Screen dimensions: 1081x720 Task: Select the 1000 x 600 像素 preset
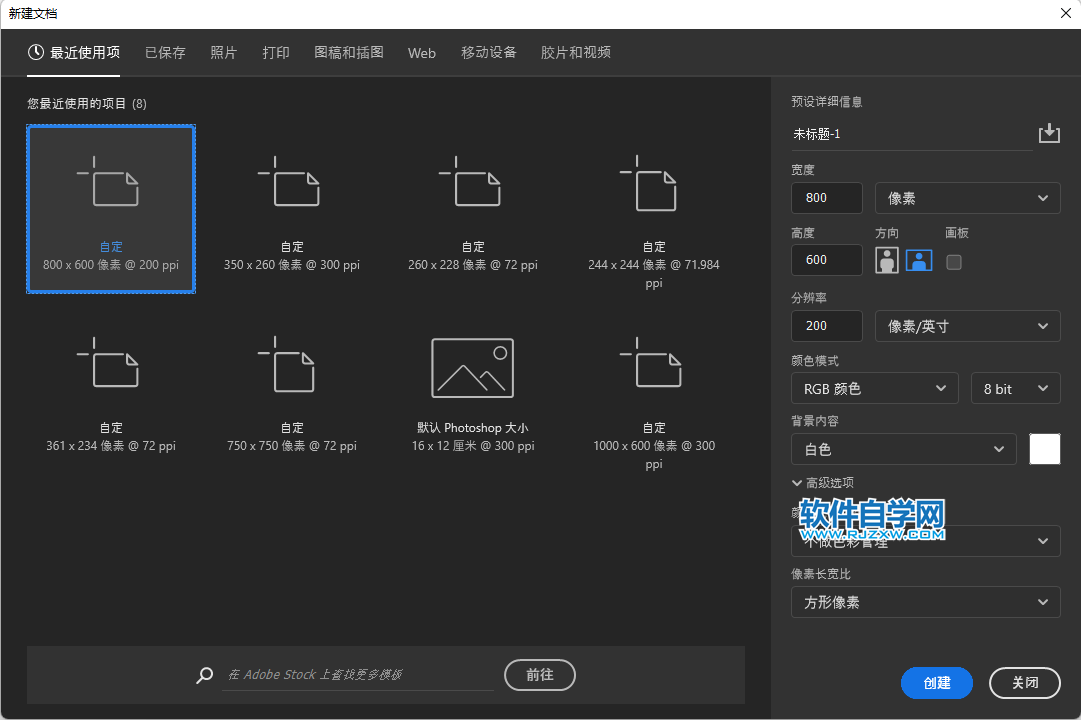(x=654, y=391)
